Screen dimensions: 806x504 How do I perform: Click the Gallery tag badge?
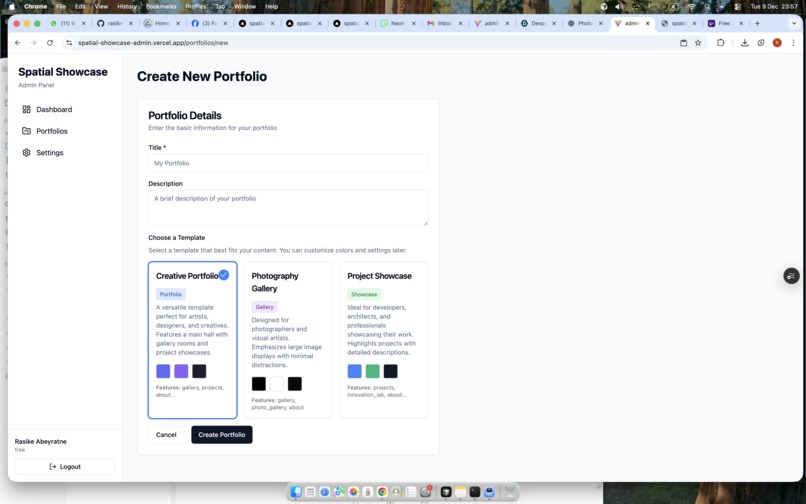[x=265, y=307]
